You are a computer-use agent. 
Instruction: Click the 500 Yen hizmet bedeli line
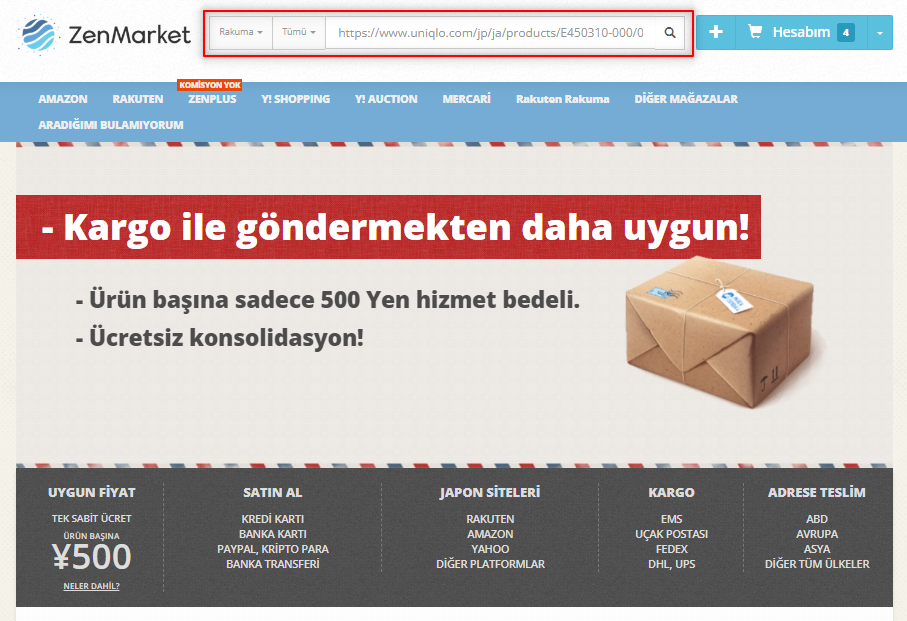[327, 300]
